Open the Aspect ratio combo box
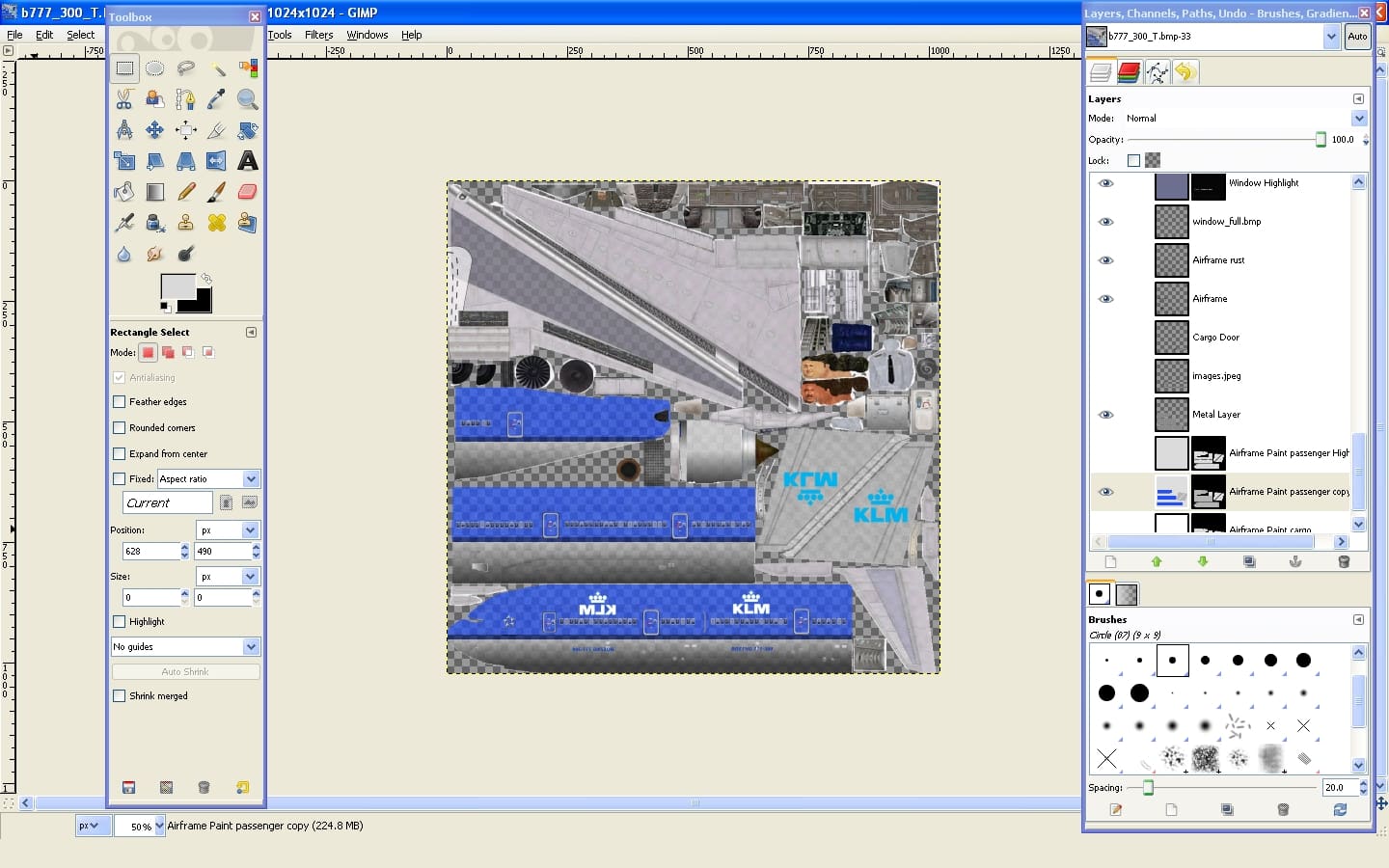This screenshot has width=1389, height=868. pos(208,479)
